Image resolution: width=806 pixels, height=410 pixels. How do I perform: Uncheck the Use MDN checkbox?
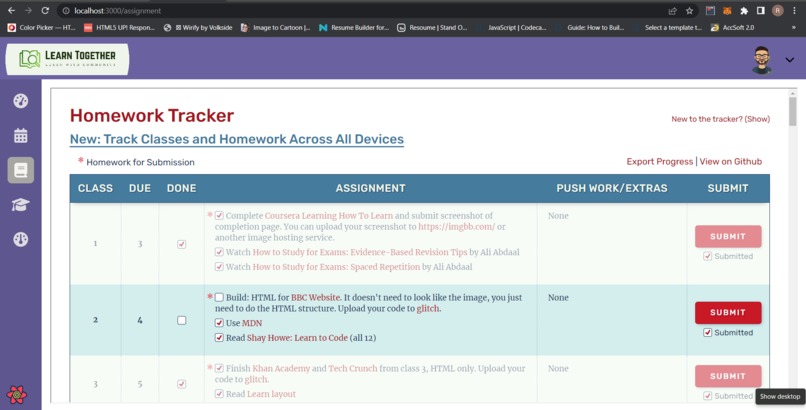tap(219, 323)
